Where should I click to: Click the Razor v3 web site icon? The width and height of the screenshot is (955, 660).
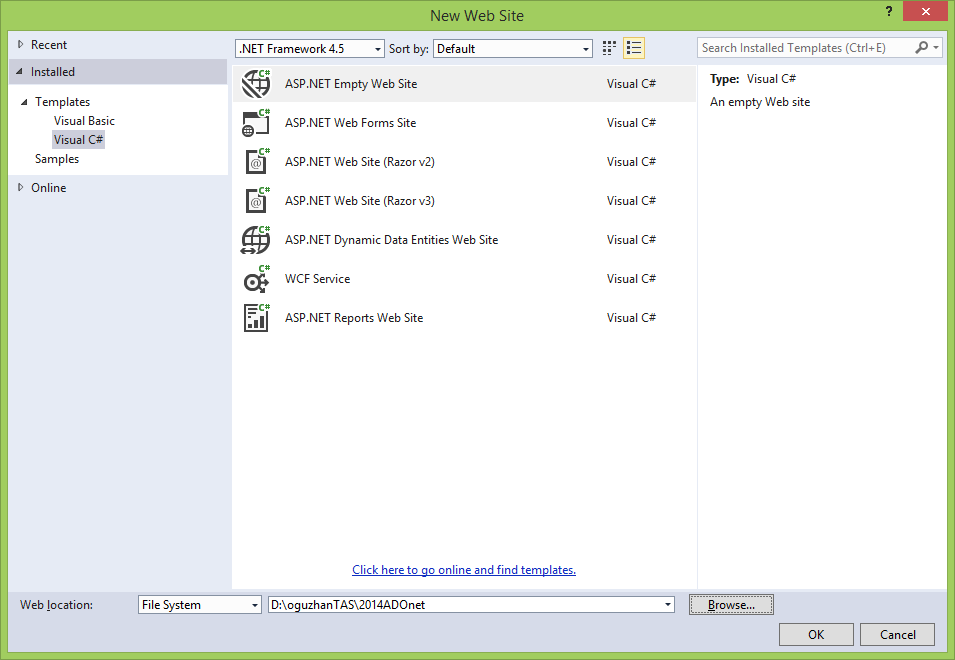(x=256, y=201)
